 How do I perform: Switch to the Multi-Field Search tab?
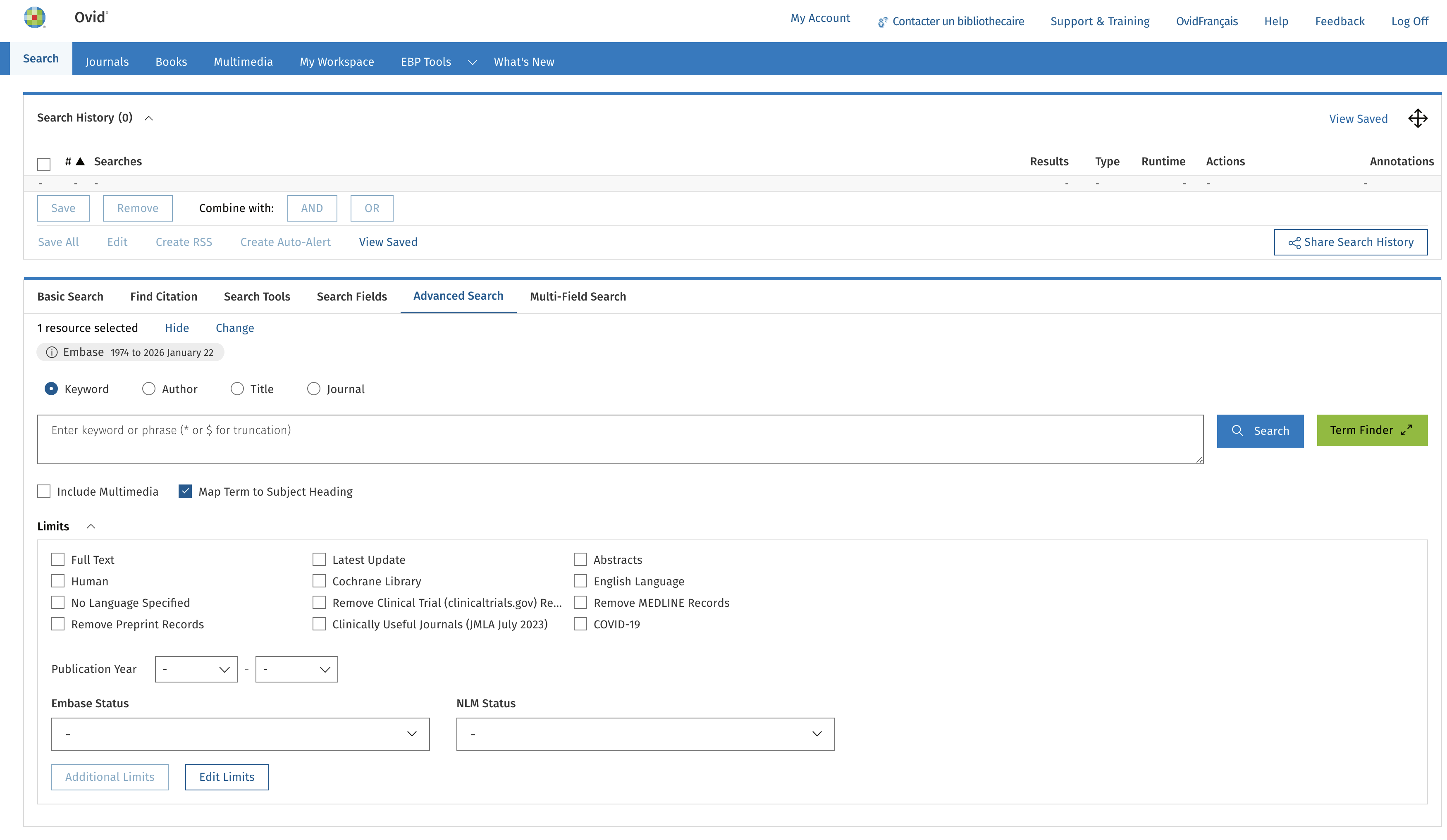578,297
